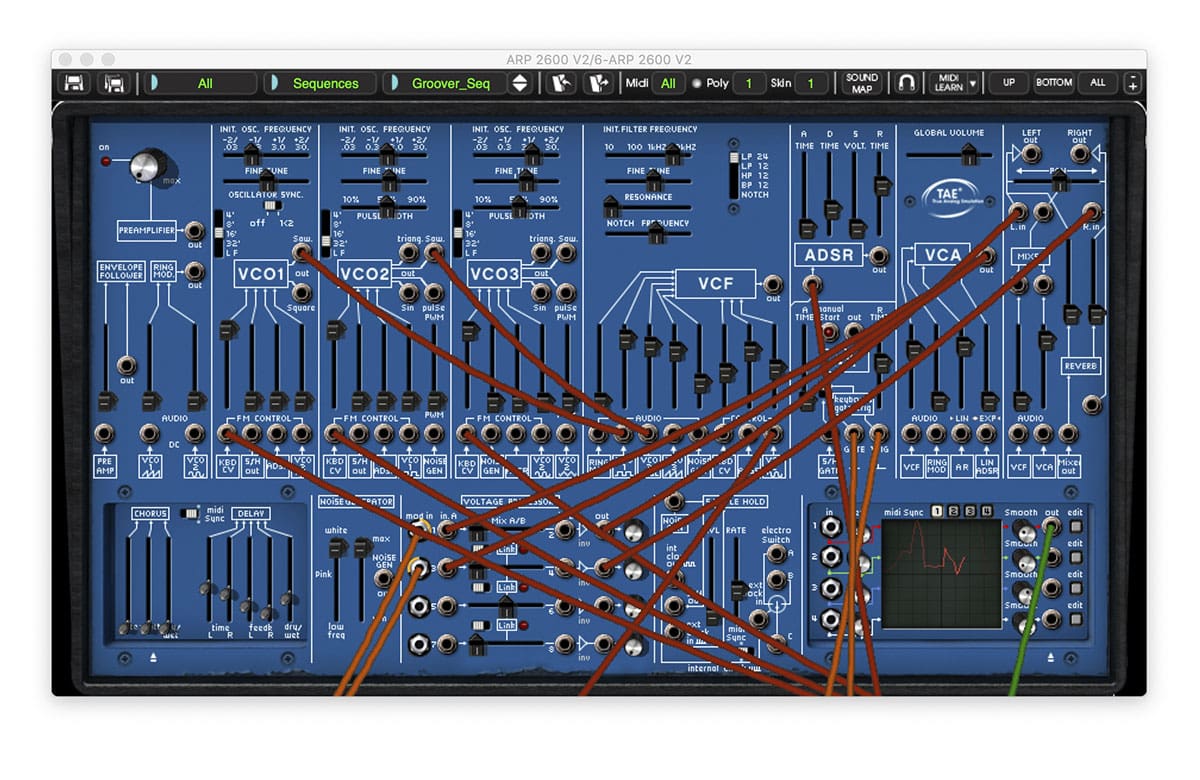Click the ADSR out jack
The height and width of the screenshot is (780, 1200).
[879, 255]
